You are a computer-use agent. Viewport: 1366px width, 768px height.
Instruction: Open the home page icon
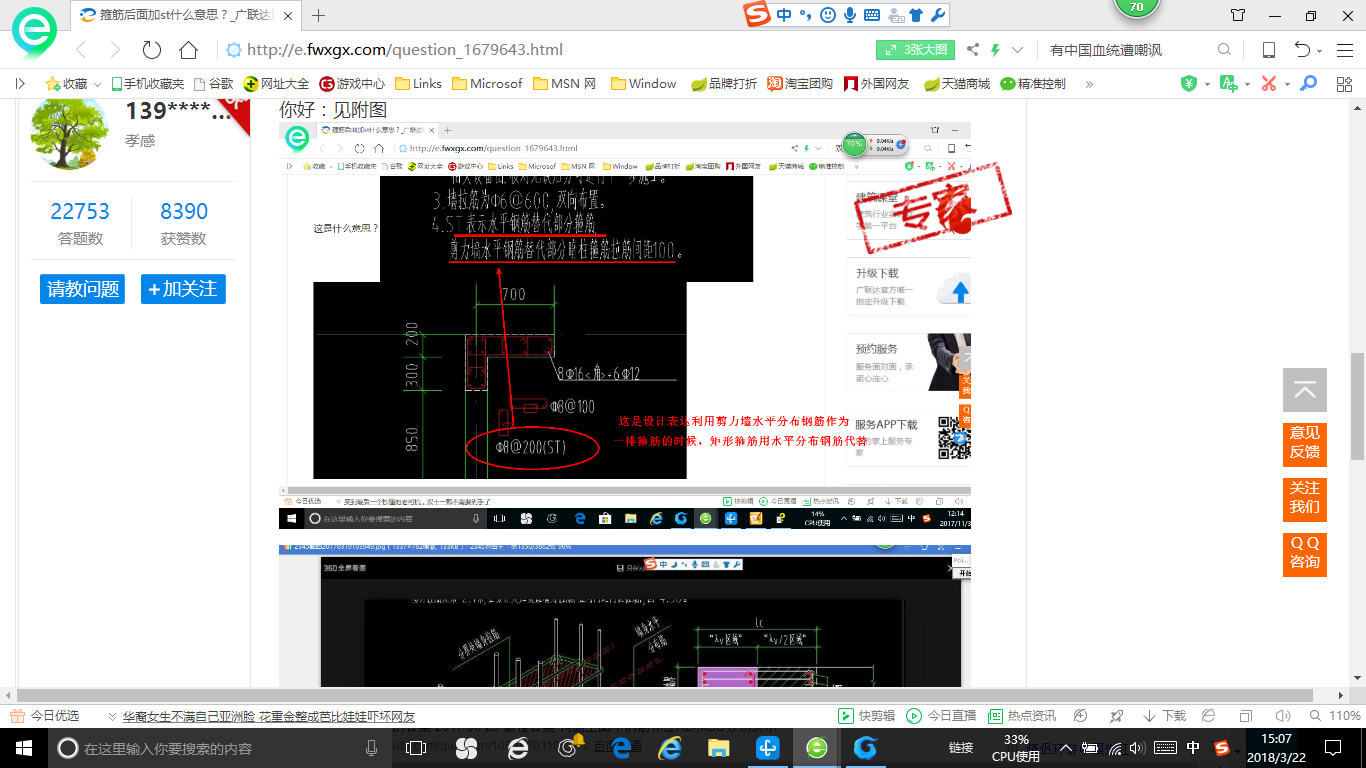click(x=188, y=50)
